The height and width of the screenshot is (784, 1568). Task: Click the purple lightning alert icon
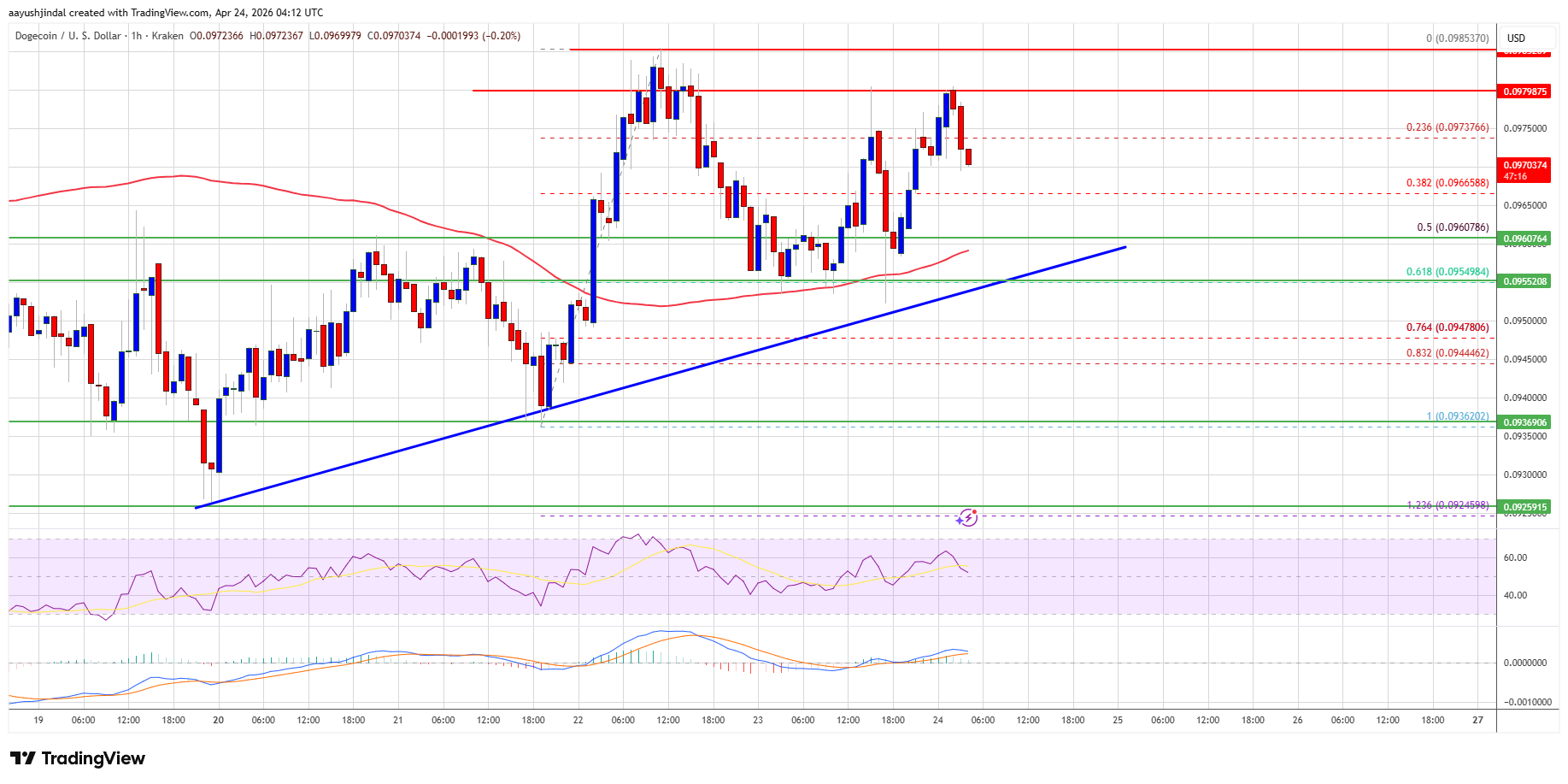pos(966,517)
